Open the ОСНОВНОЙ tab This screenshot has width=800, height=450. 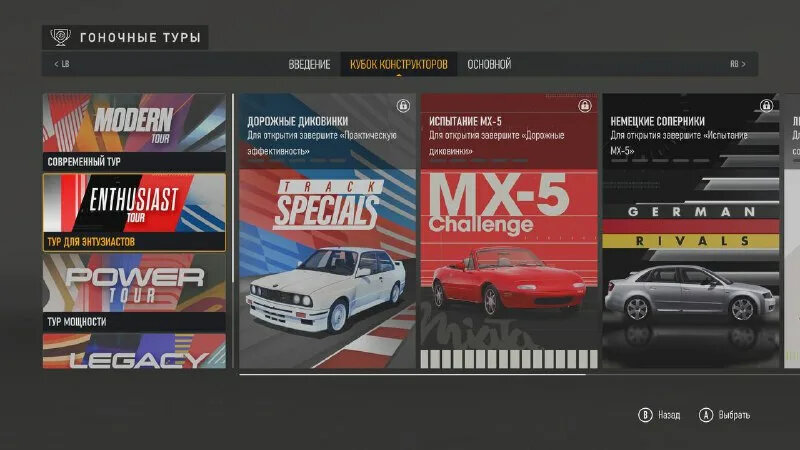tap(489, 64)
